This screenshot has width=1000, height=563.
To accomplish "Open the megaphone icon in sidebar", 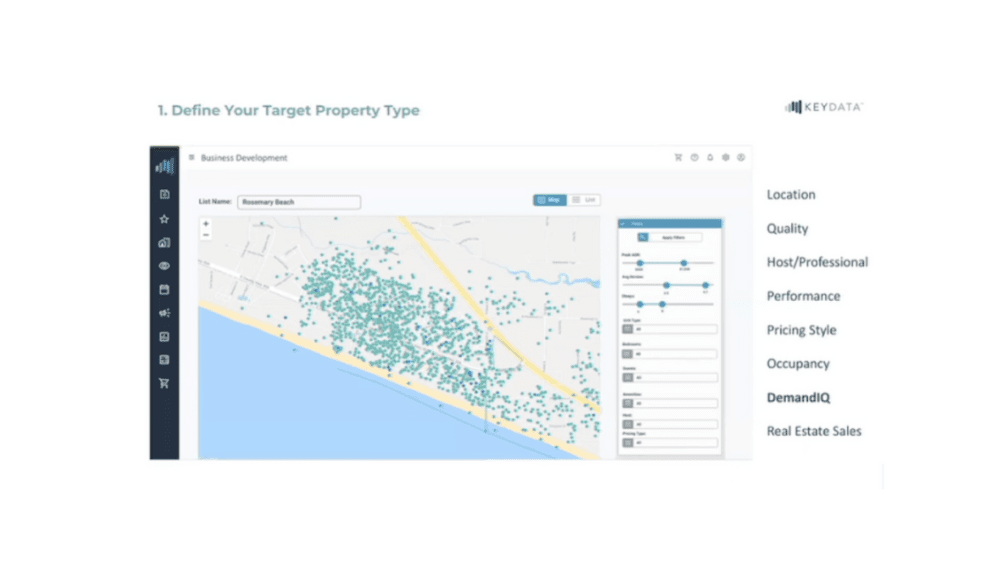I will click(x=165, y=313).
